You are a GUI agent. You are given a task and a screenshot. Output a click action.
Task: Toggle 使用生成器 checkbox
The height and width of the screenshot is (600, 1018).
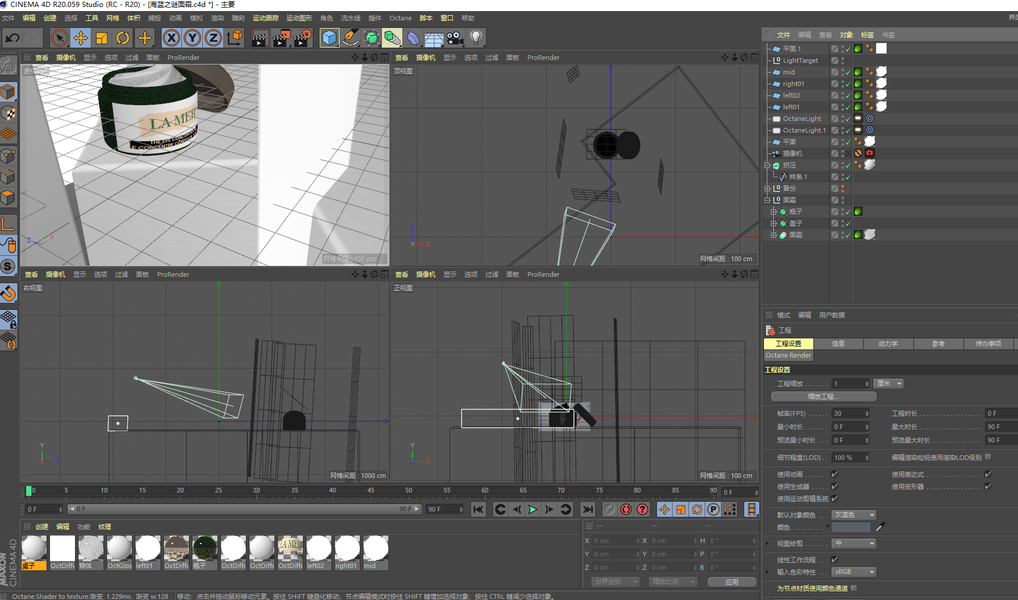coord(834,486)
